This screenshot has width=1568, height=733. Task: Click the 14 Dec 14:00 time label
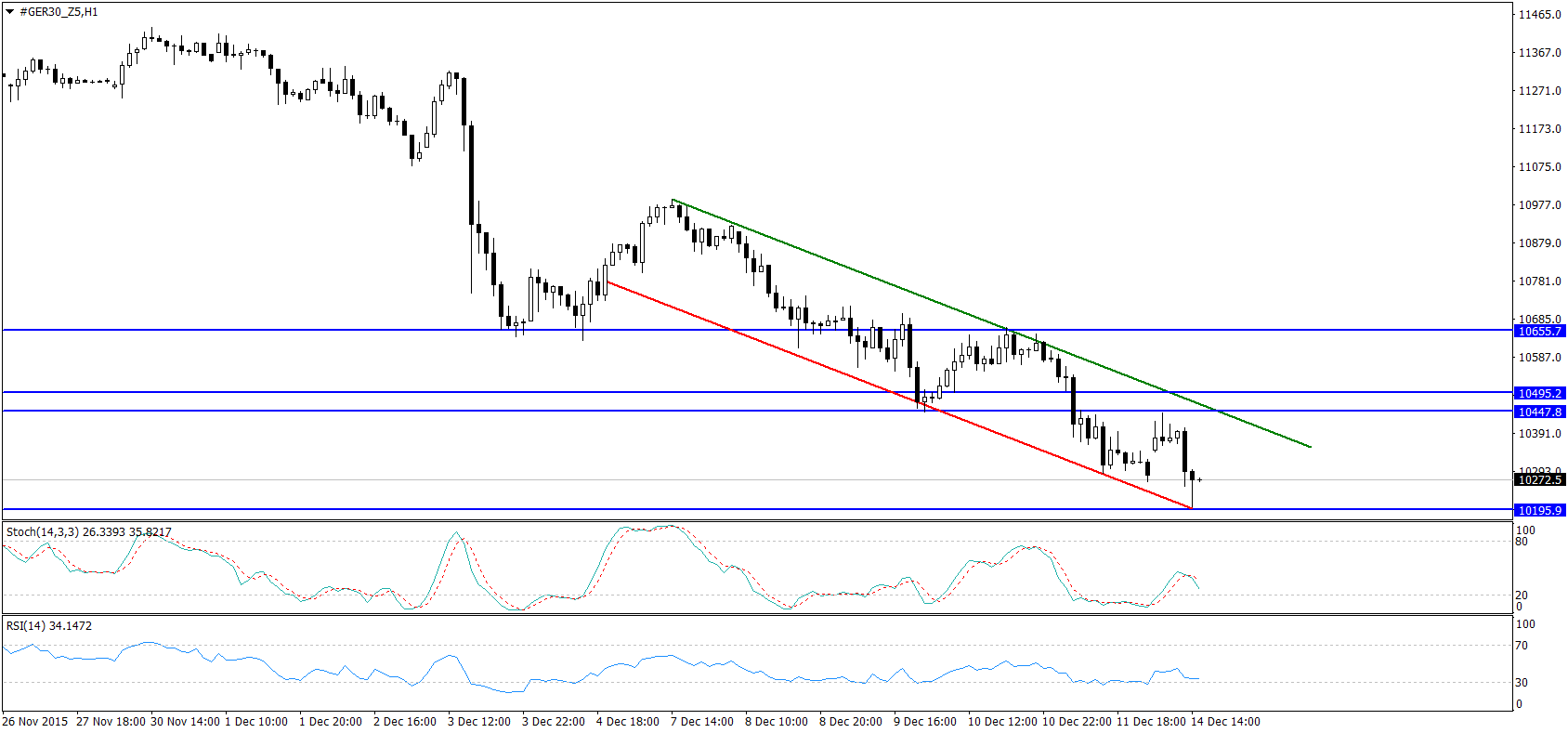(x=1226, y=722)
